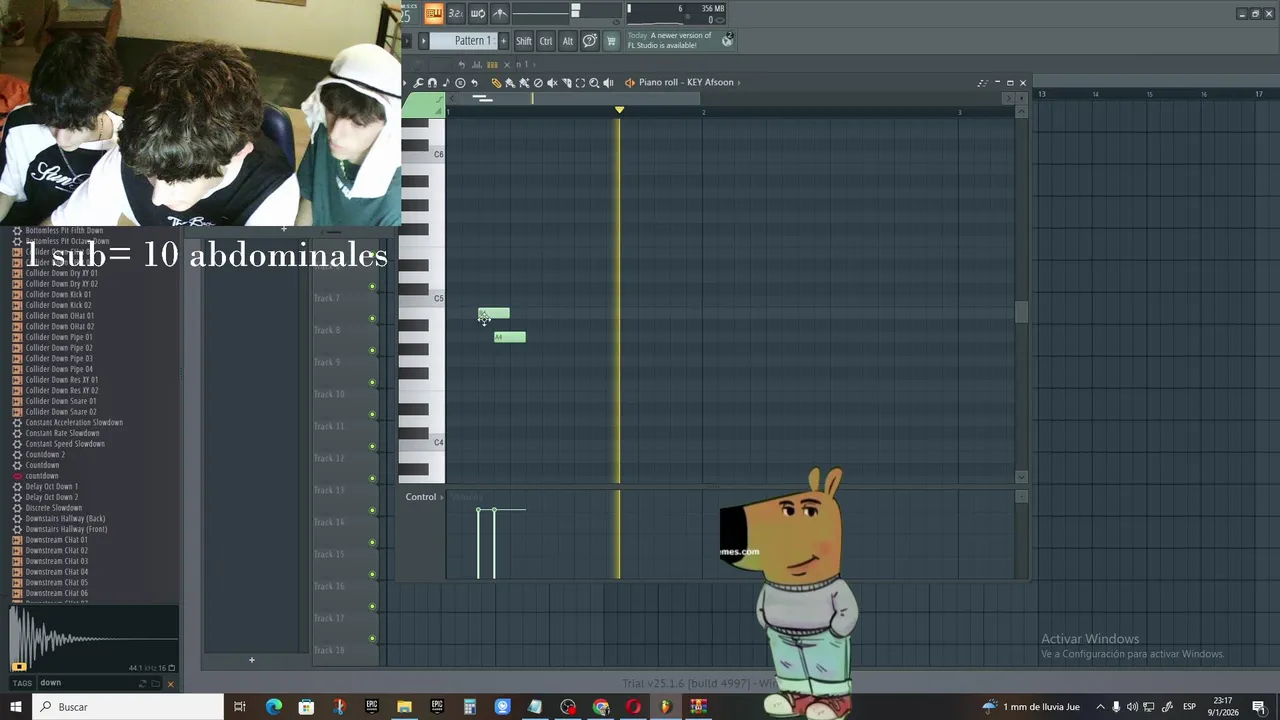Click the metronome icon in top toolbar
The width and height of the screenshot is (1280, 720).
pyautogui.click(x=500, y=13)
